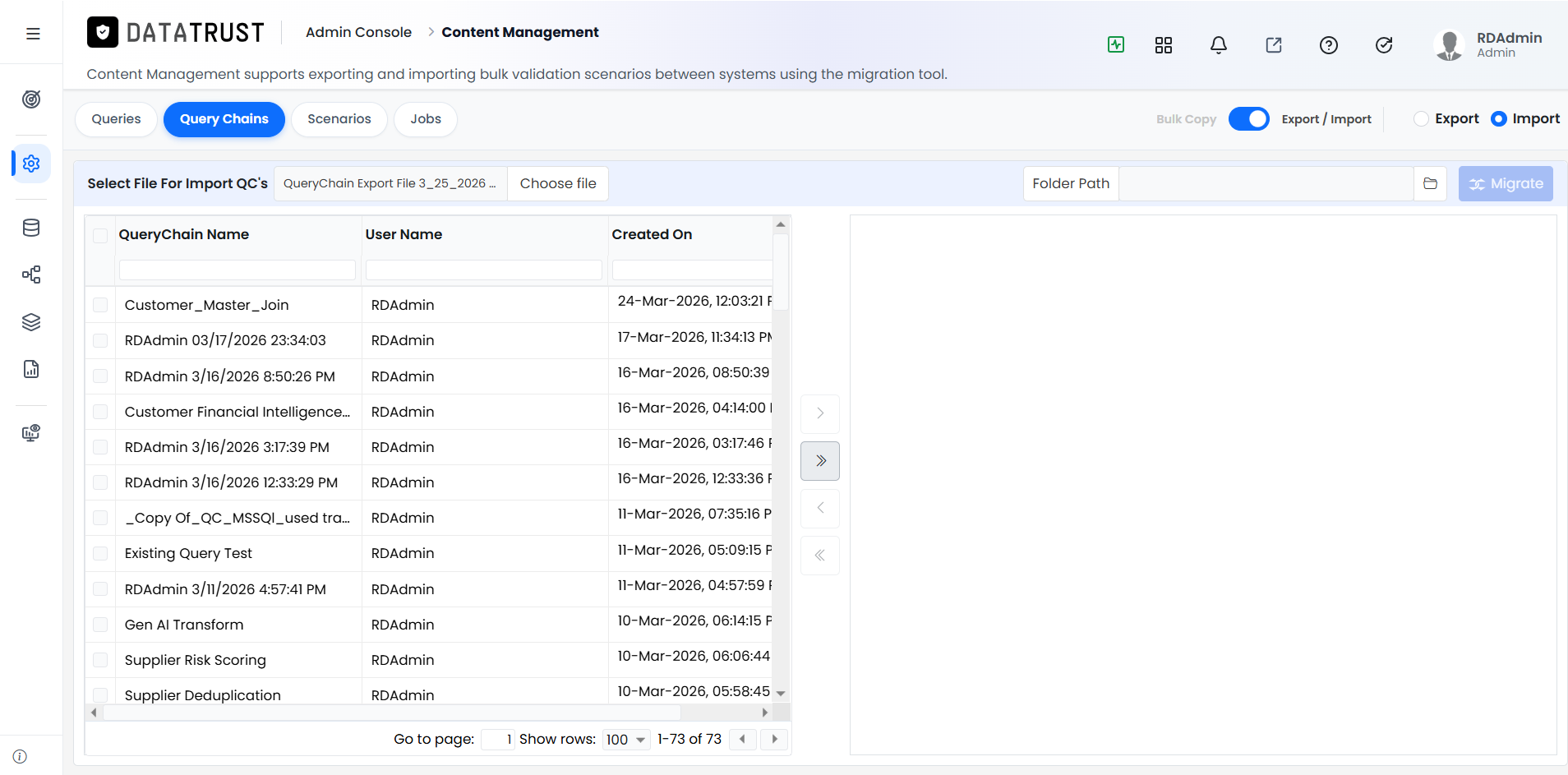The height and width of the screenshot is (775, 1568).
Task: Open the help question mark icon
Action: click(x=1329, y=45)
